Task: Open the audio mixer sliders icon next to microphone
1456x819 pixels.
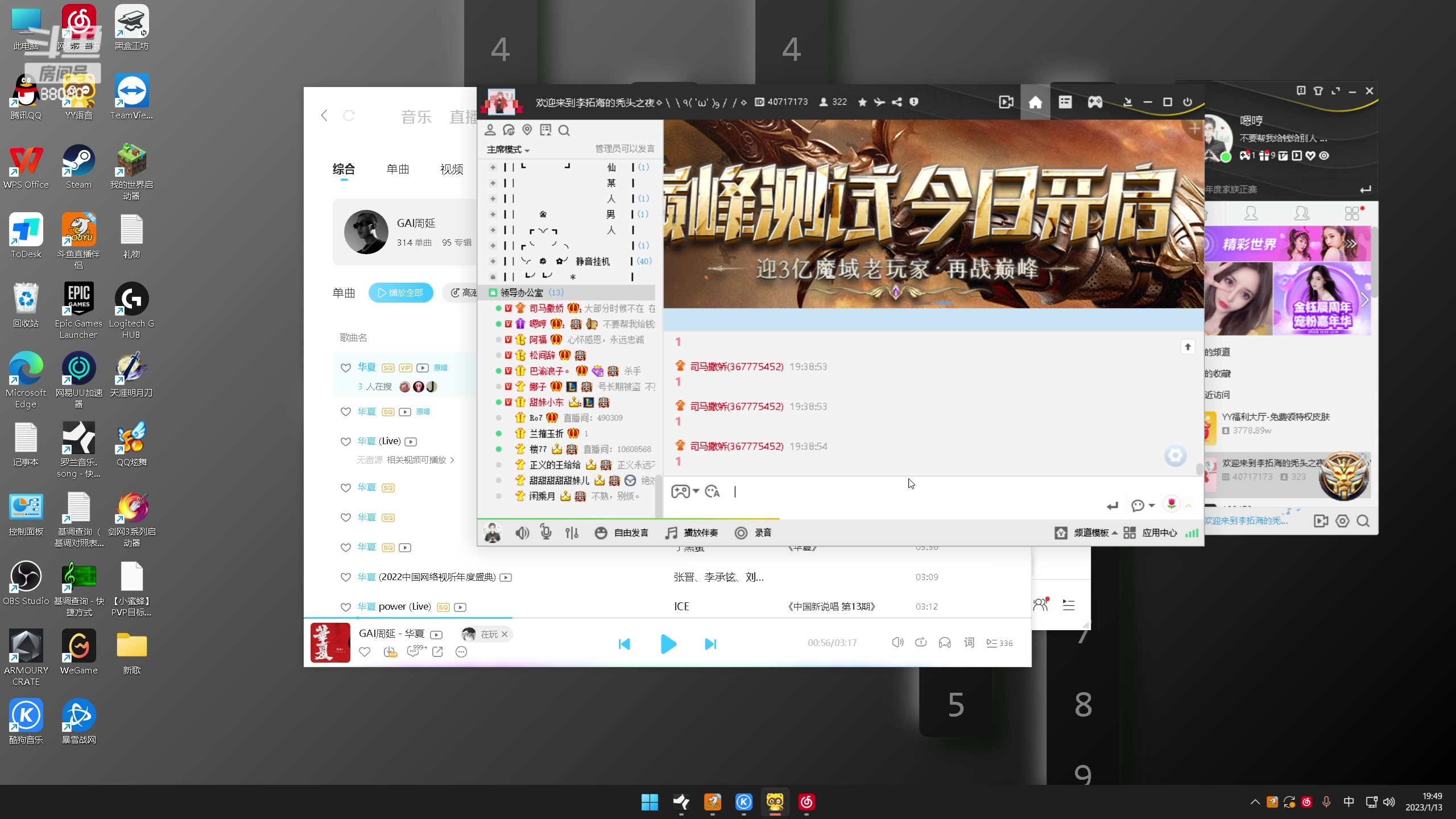Action: point(572,533)
